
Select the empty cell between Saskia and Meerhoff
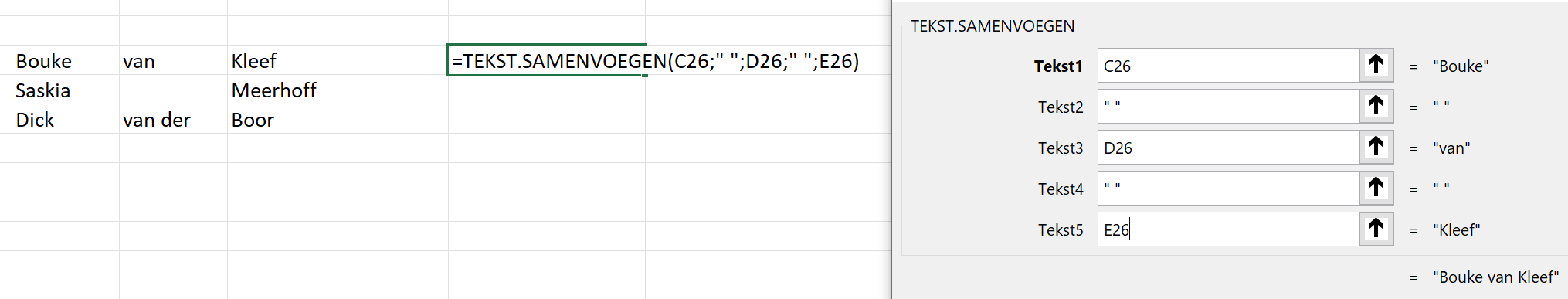173,90
